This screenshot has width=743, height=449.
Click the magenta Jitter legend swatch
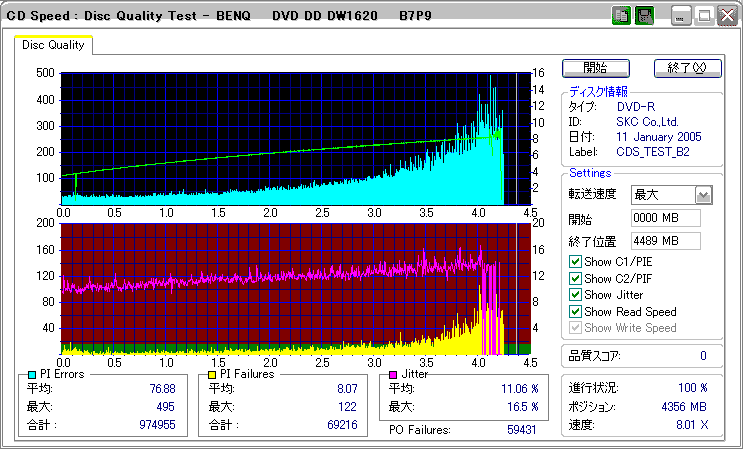(393, 375)
